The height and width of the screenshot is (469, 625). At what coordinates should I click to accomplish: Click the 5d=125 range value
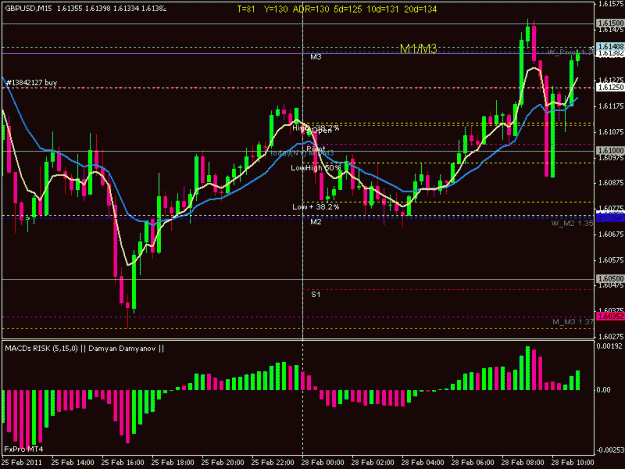point(348,9)
